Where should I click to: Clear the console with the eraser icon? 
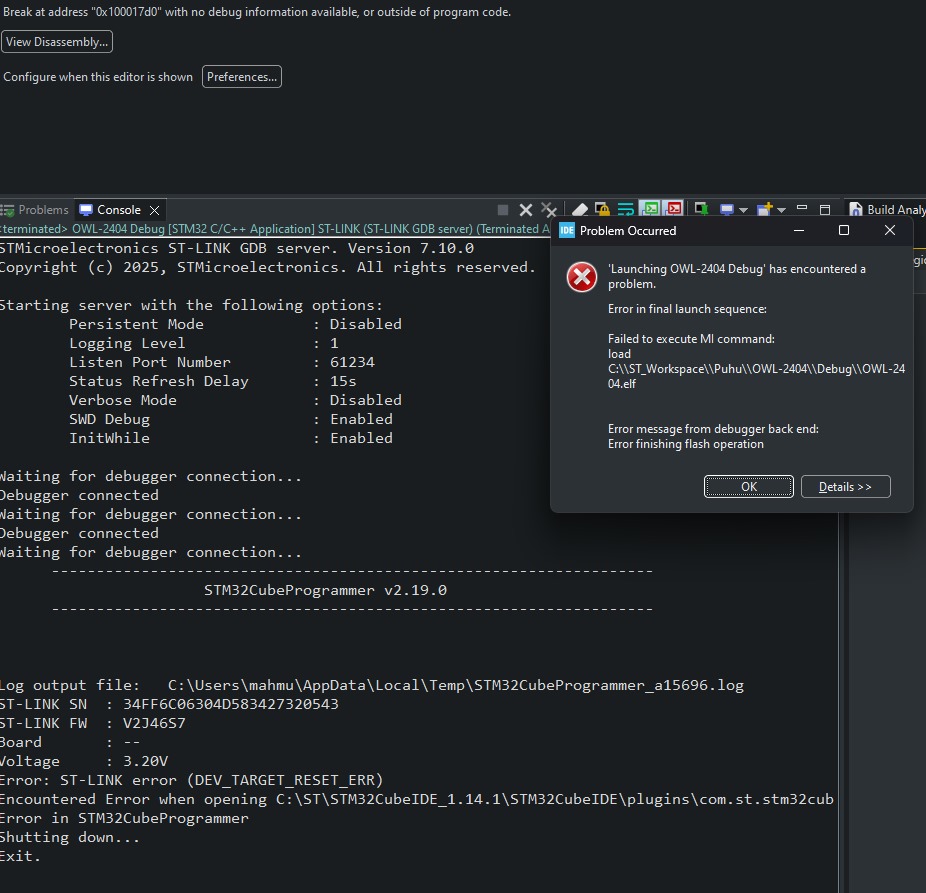coord(580,209)
